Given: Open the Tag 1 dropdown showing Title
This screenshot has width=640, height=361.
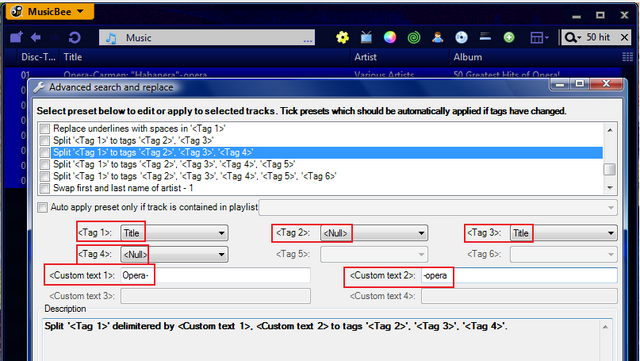Looking at the screenshot, I should [174, 233].
